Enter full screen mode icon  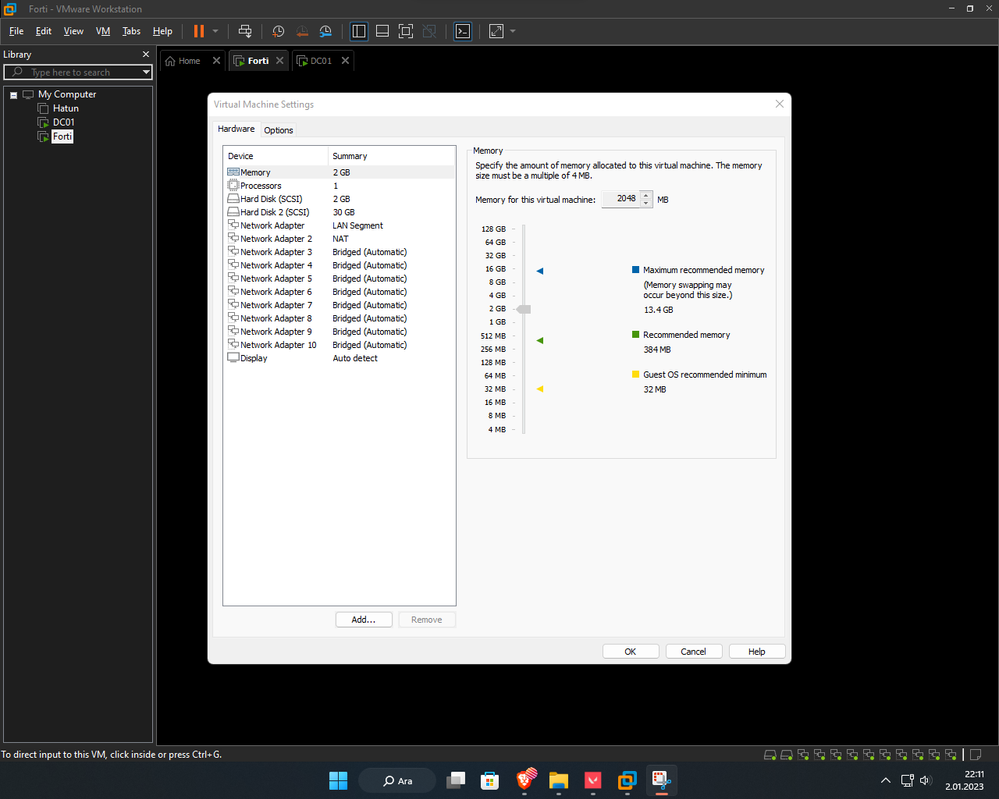click(405, 31)
